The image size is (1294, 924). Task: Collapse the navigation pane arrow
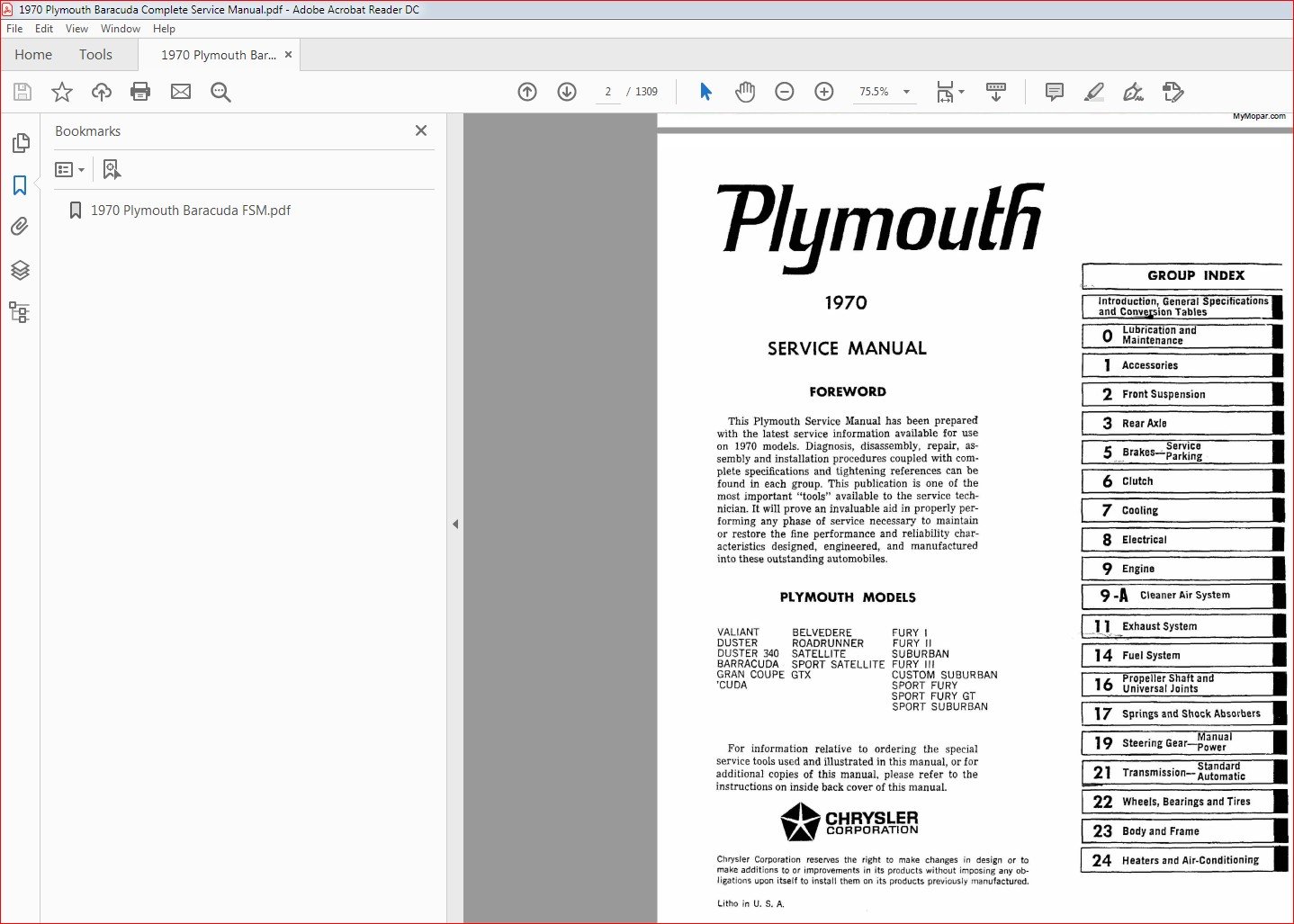click(455, 524)
